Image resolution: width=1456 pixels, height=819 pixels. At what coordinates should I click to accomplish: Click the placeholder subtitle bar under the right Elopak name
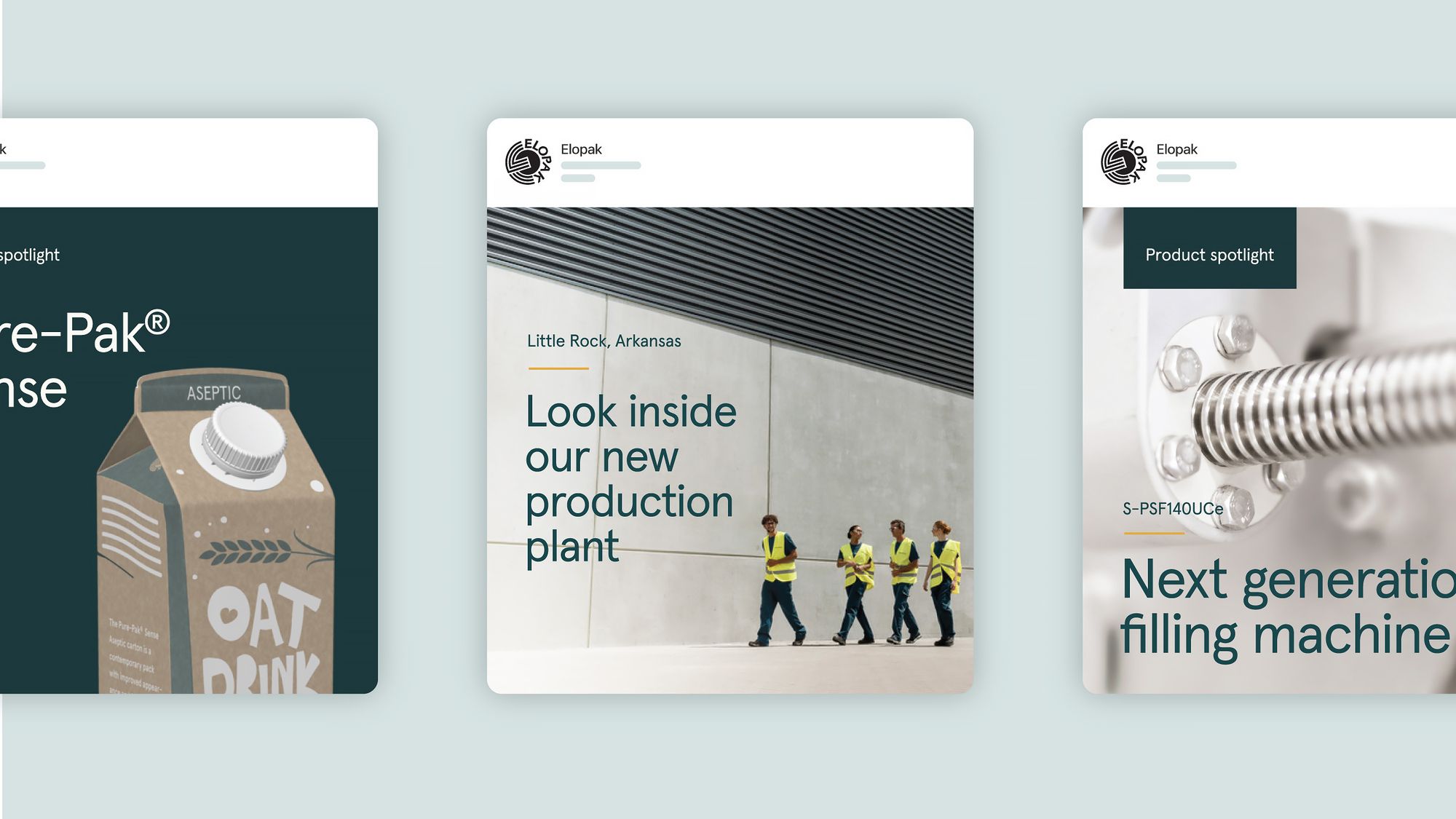pyautogui.click(x=1196, y=166)
